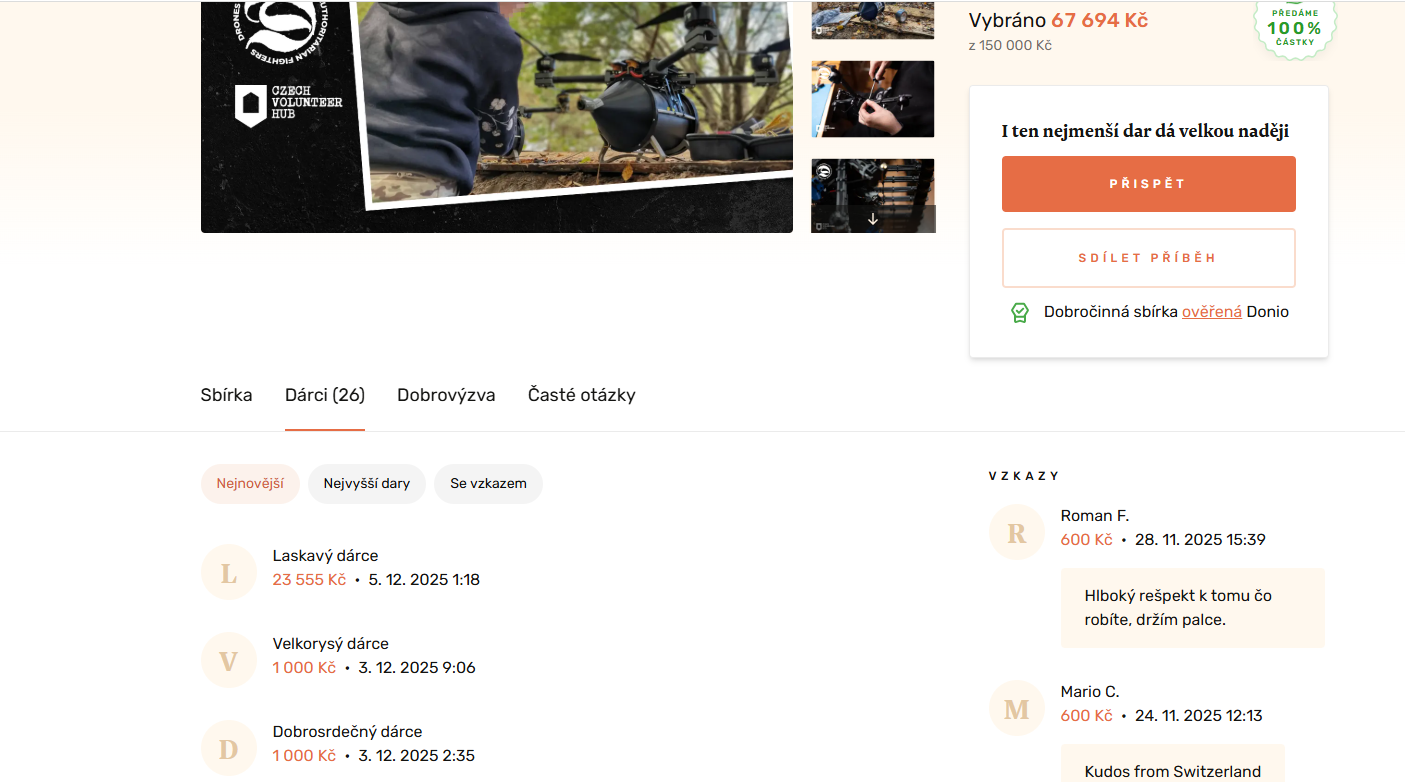Click the 100% částky badge

(1294, 27)
